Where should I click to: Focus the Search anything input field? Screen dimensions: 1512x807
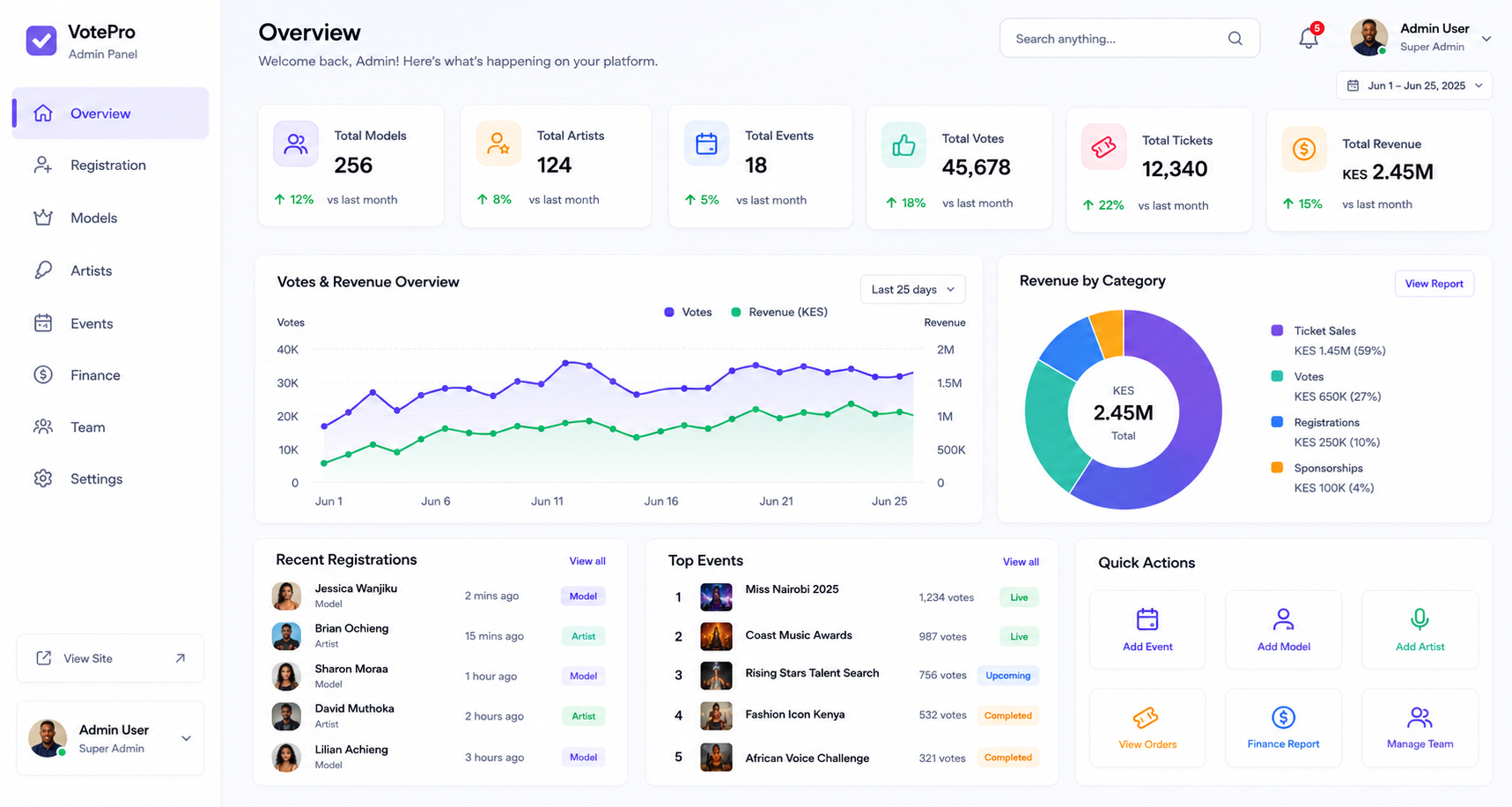1129,39
